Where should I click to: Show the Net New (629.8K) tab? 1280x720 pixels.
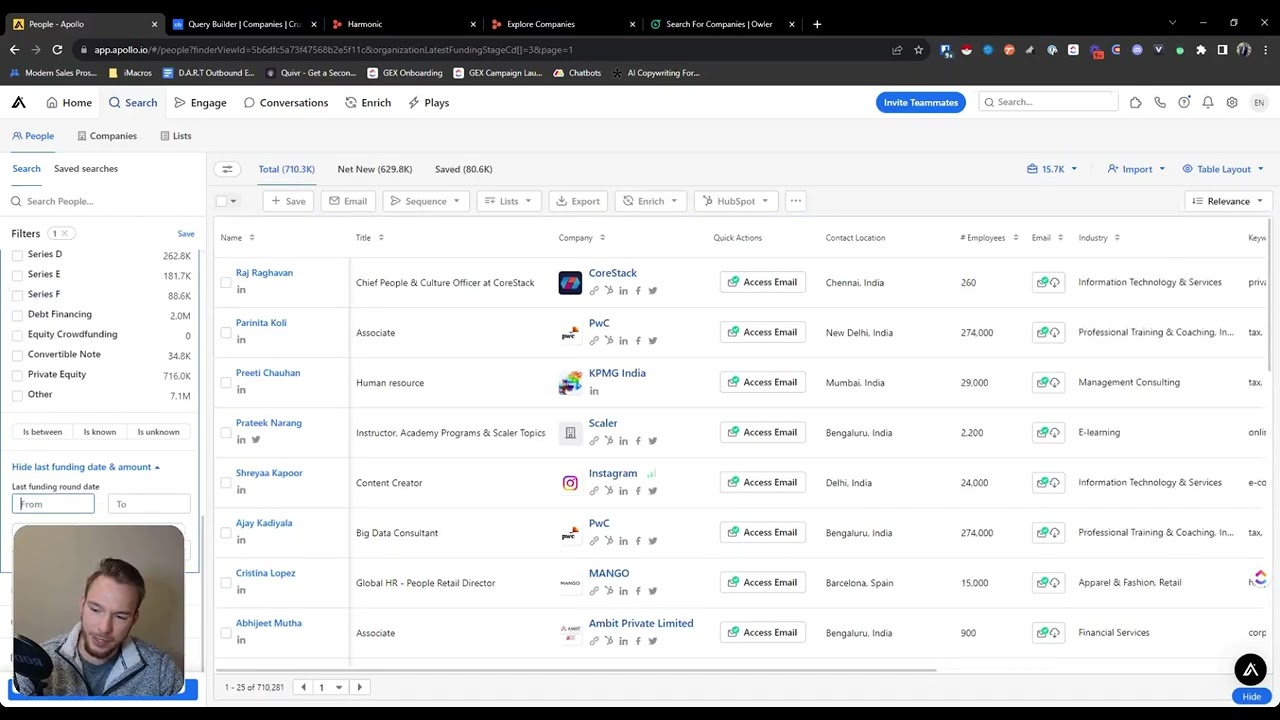click(375, 169)
